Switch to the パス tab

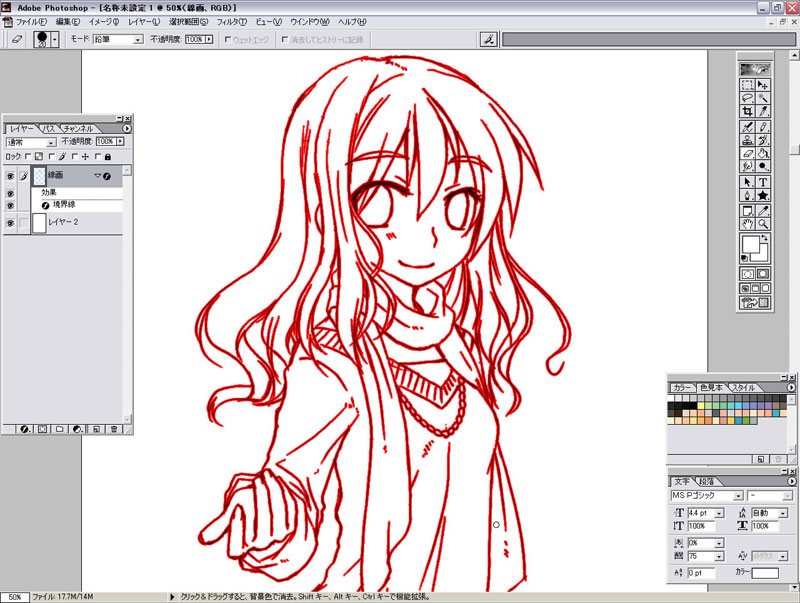(48, 129)
